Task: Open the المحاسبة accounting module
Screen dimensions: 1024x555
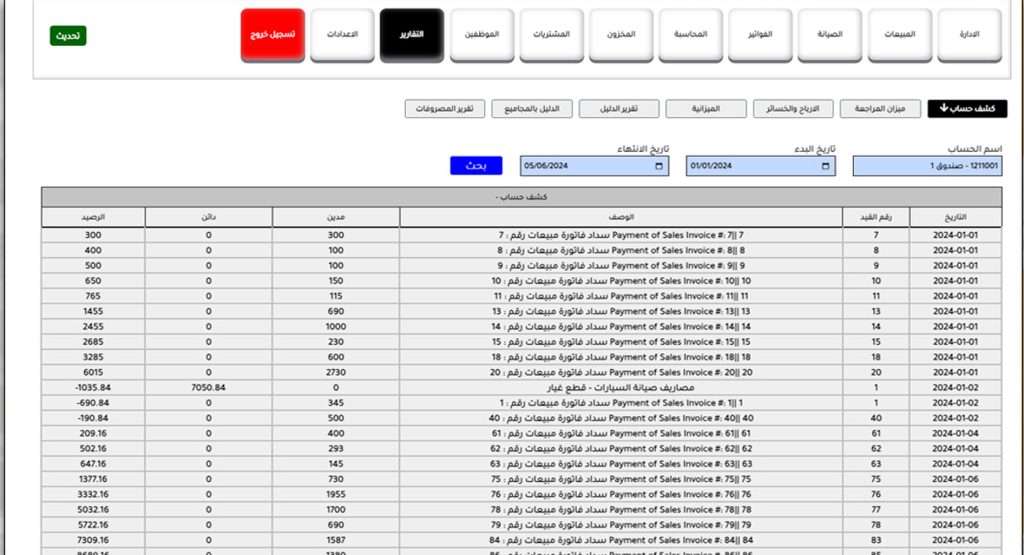Action: [x=690, y=35]
